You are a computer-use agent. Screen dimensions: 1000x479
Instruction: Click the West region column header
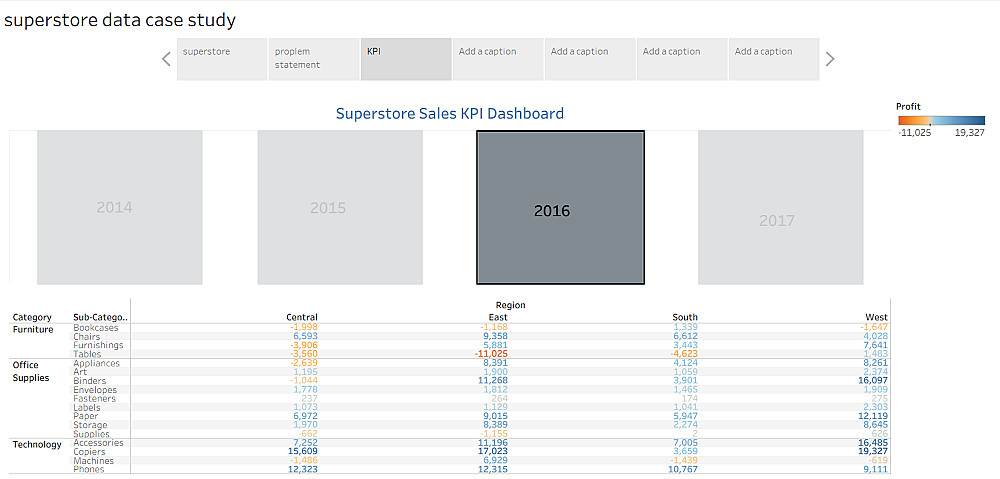(x=876, y=318)
